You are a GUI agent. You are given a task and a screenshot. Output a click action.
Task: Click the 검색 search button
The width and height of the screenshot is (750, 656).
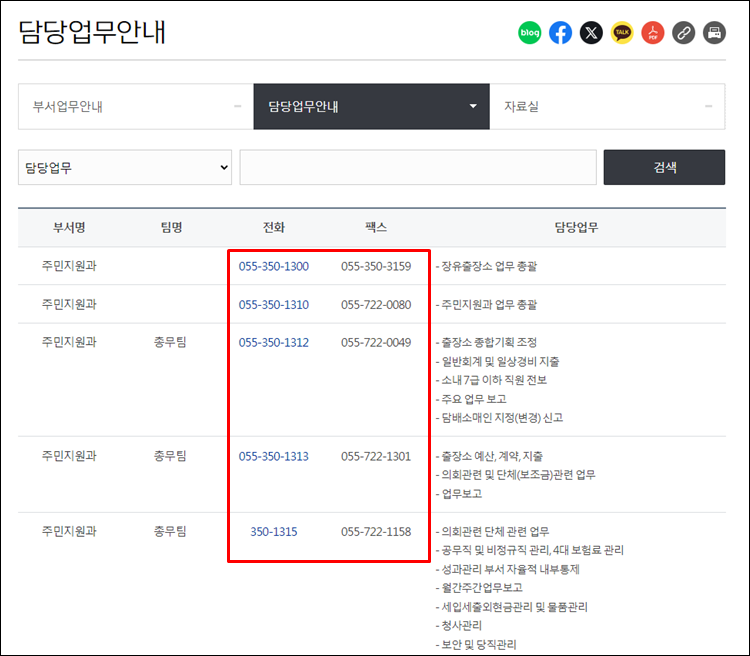(664, 167)
